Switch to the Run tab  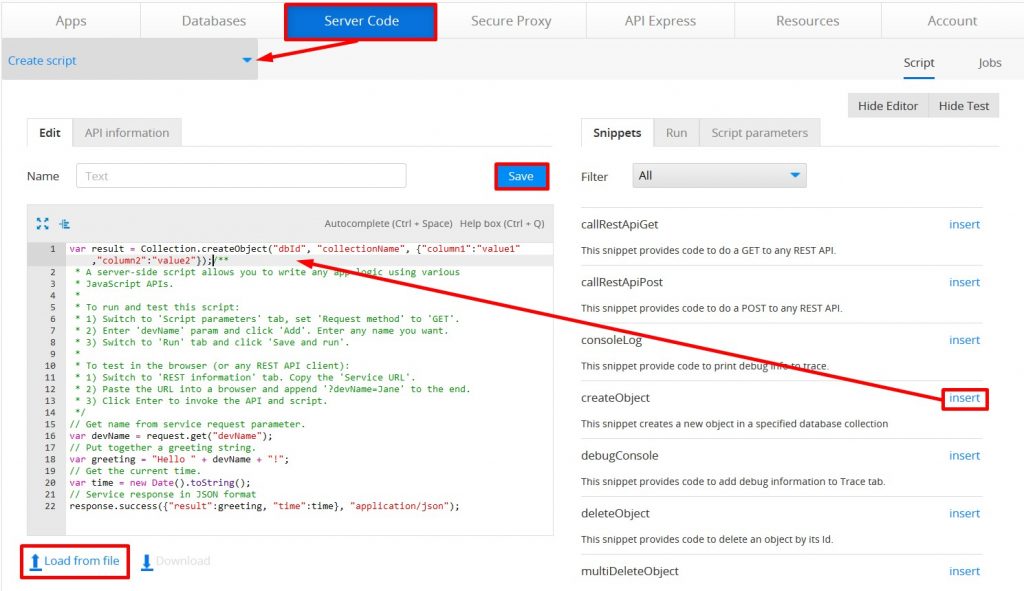click(677, 133)
